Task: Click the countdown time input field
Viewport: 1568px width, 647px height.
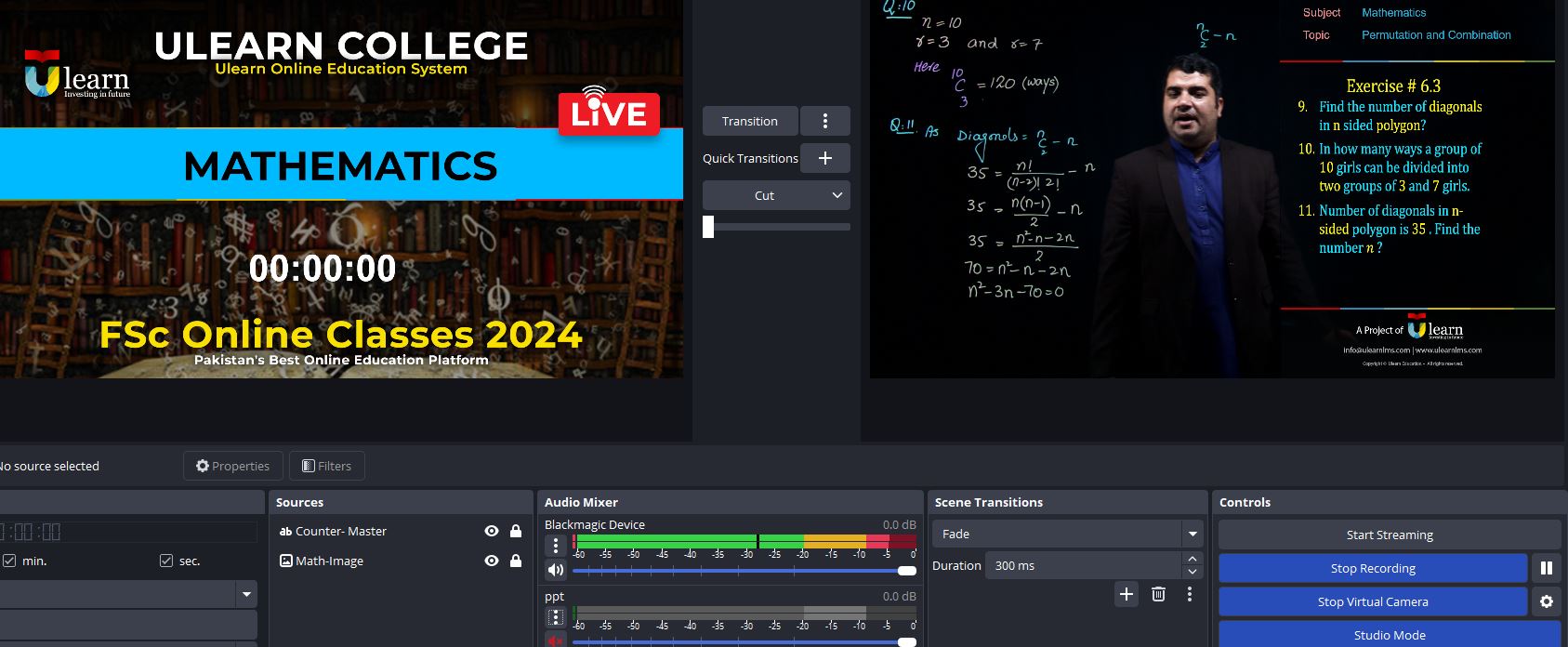Action: click(128, 532)
